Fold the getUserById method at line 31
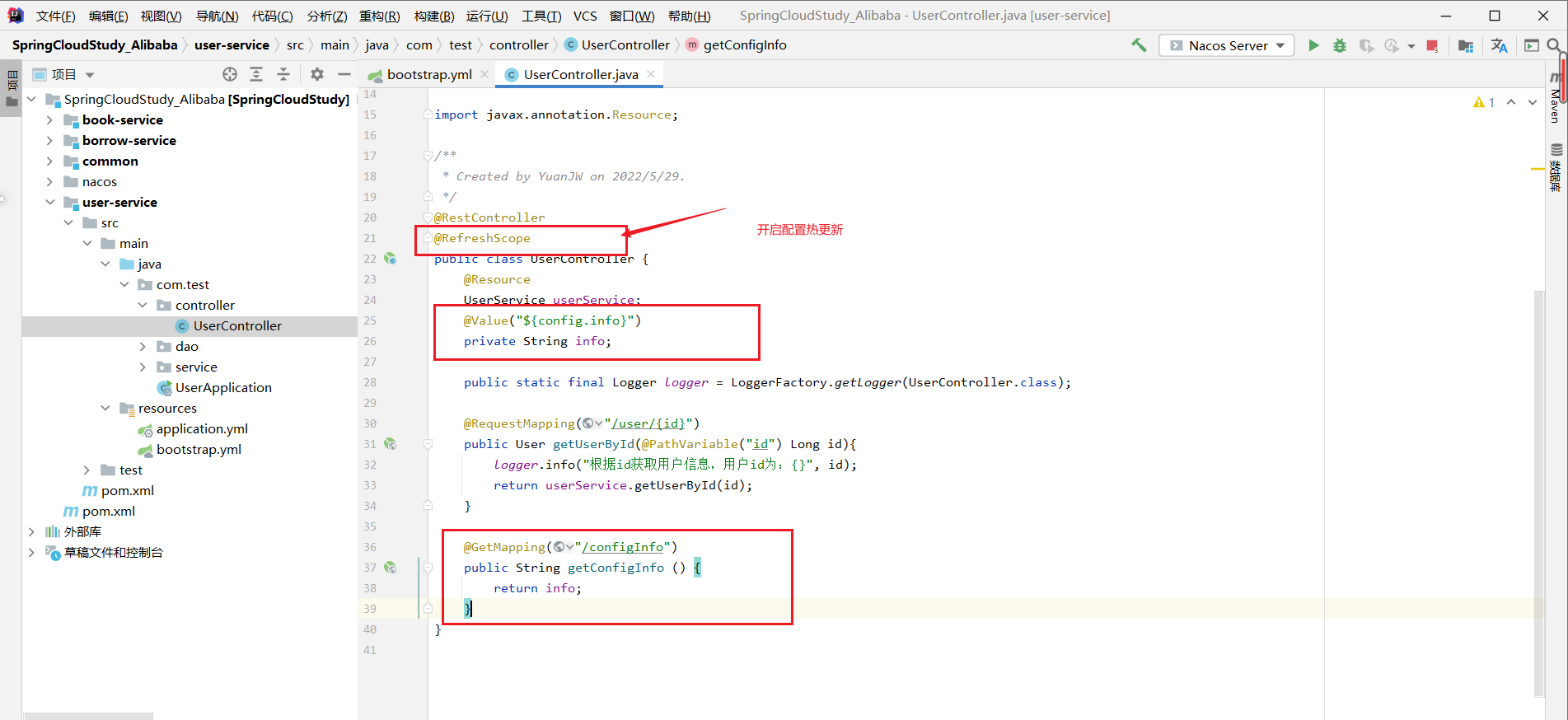Screen dimensions: 1568x720 coord(428,444)
